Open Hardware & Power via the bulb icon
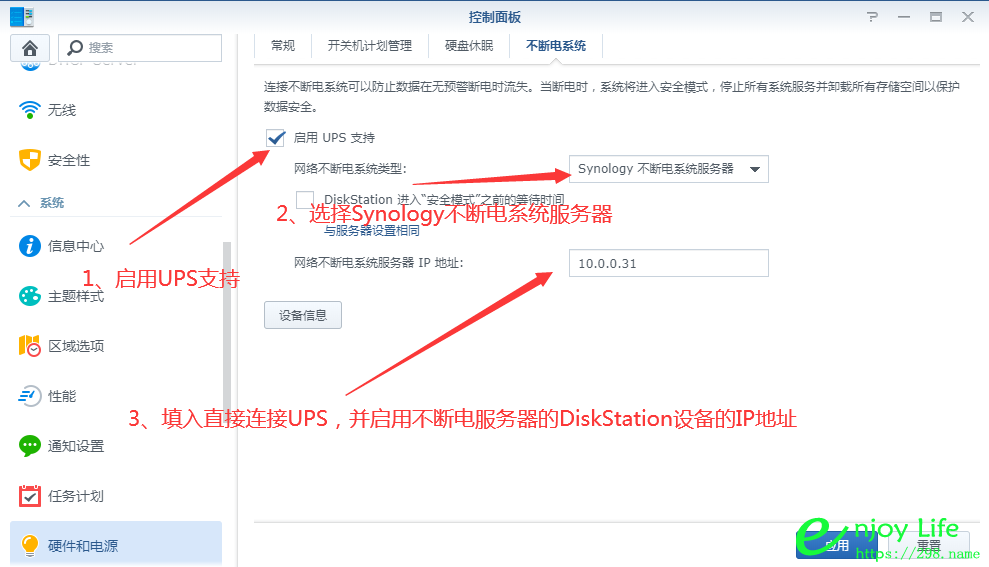 30,546
